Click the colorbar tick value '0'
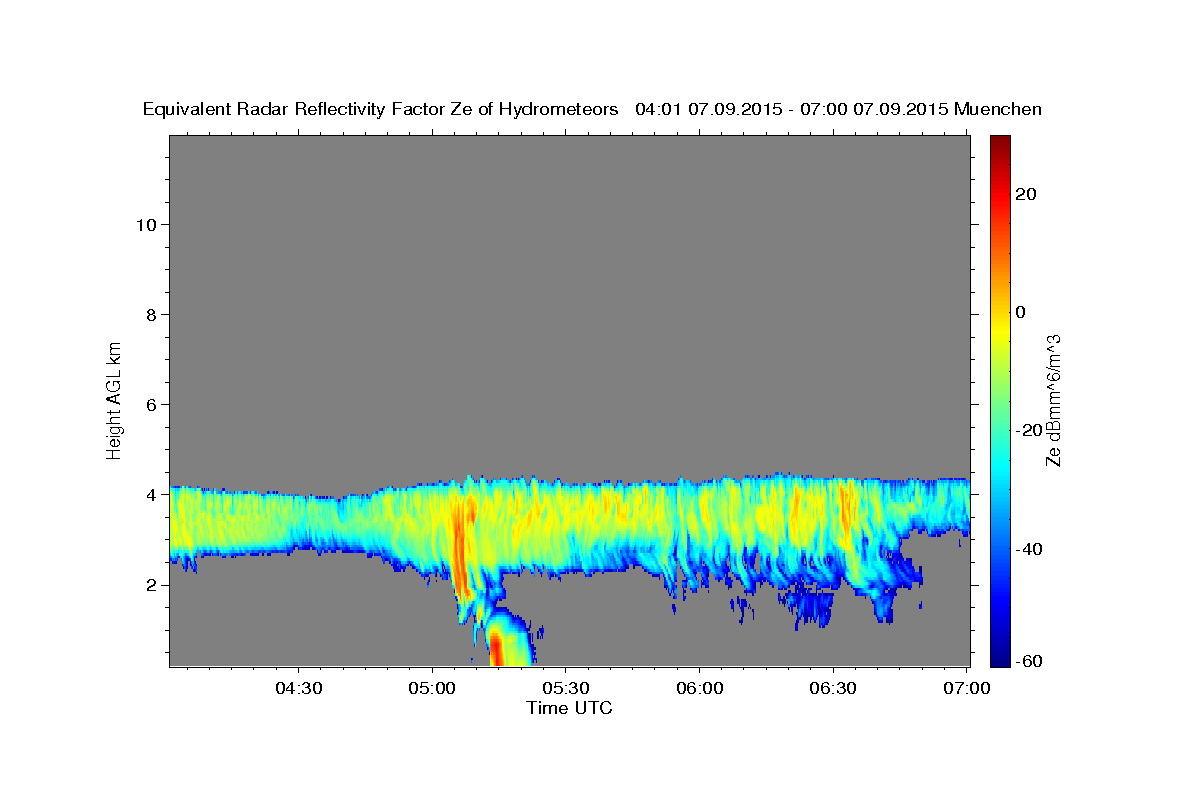The image size is (1200, 800). [x=1020, y=312]
